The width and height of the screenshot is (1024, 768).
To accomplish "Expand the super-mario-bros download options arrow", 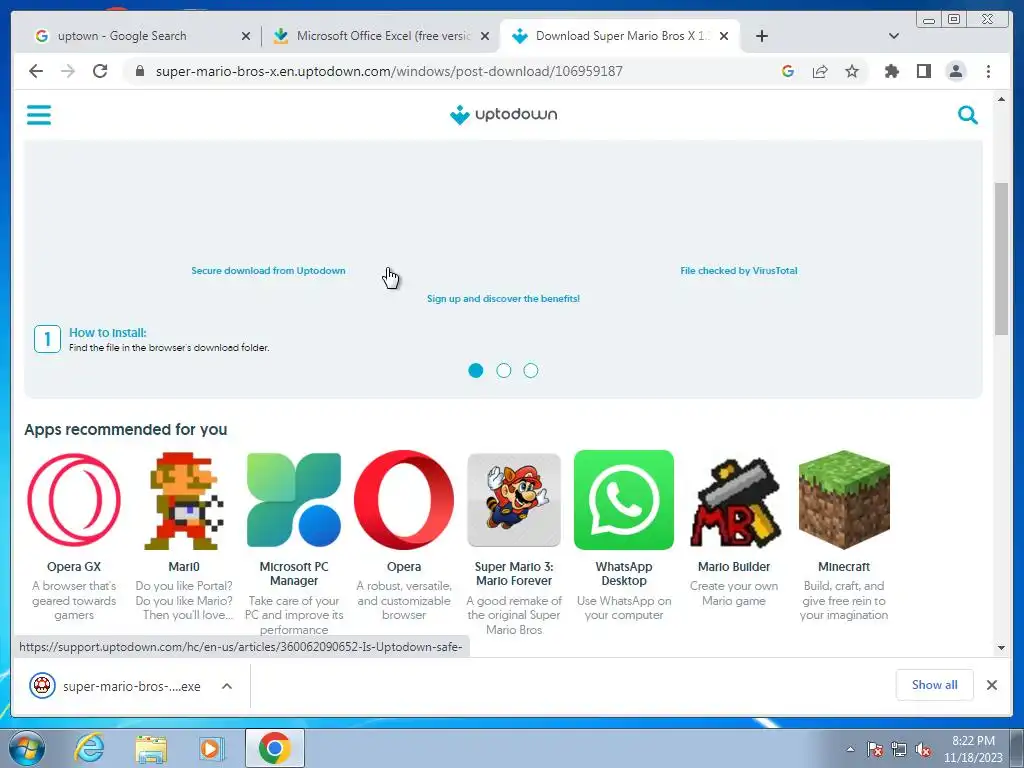I will (x=227, y=686).
